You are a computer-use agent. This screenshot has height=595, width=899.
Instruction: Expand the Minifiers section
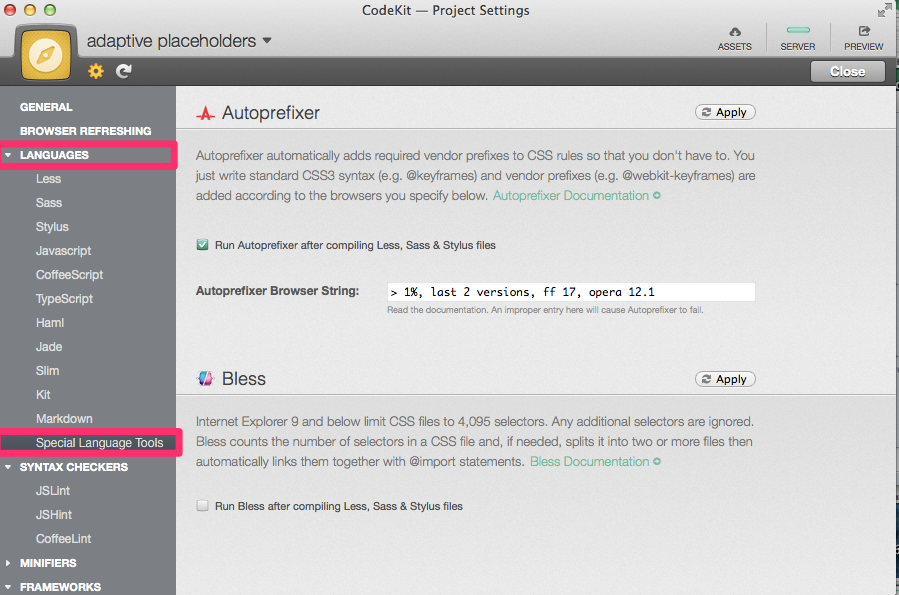click(9, 563)
